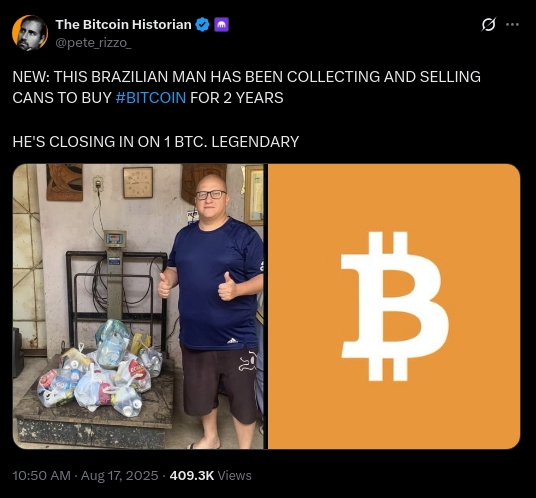Follow the #BITCOIN hashtag link
The image size is (536, 498).
click(x=151, y=98)
